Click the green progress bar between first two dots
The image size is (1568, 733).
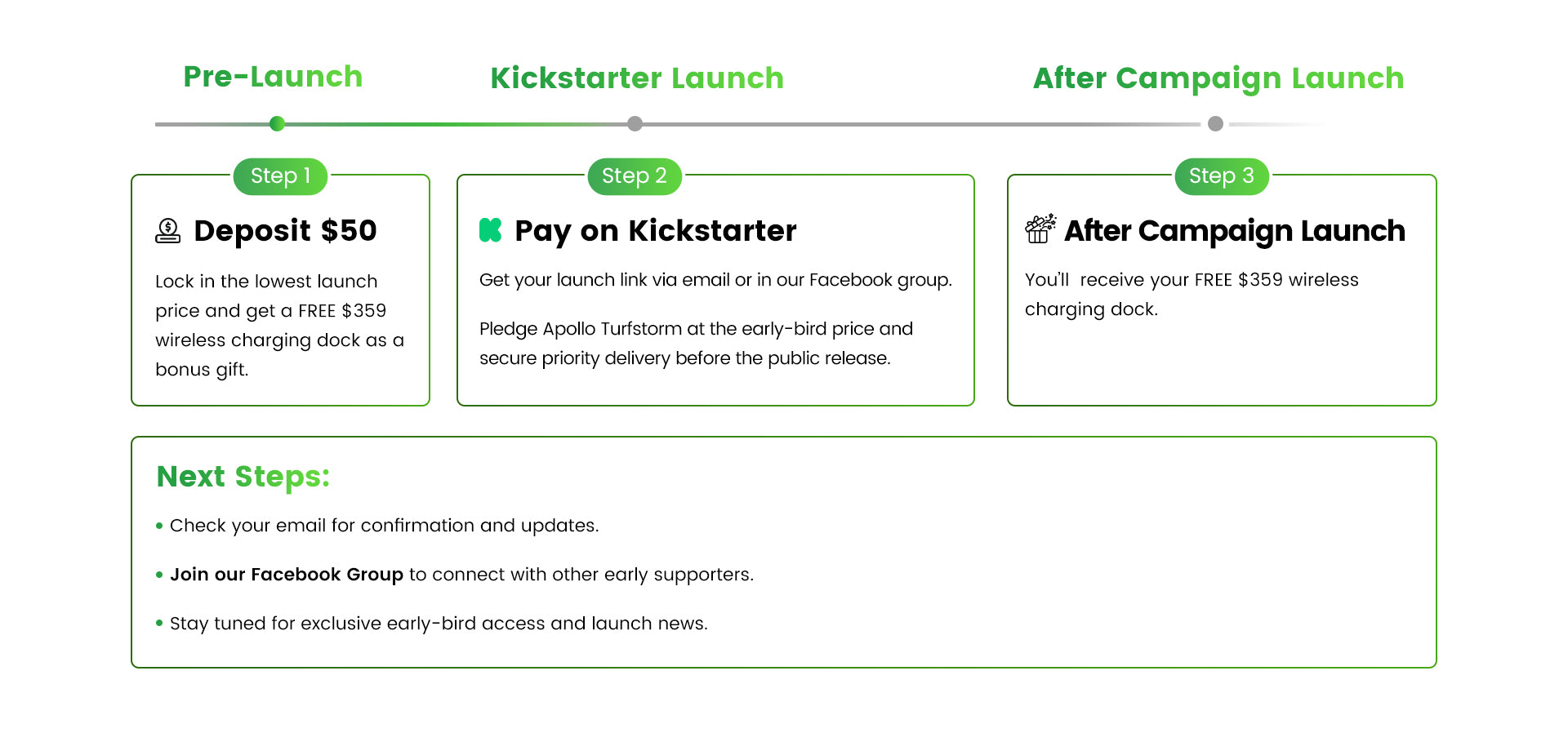(453, 124)
